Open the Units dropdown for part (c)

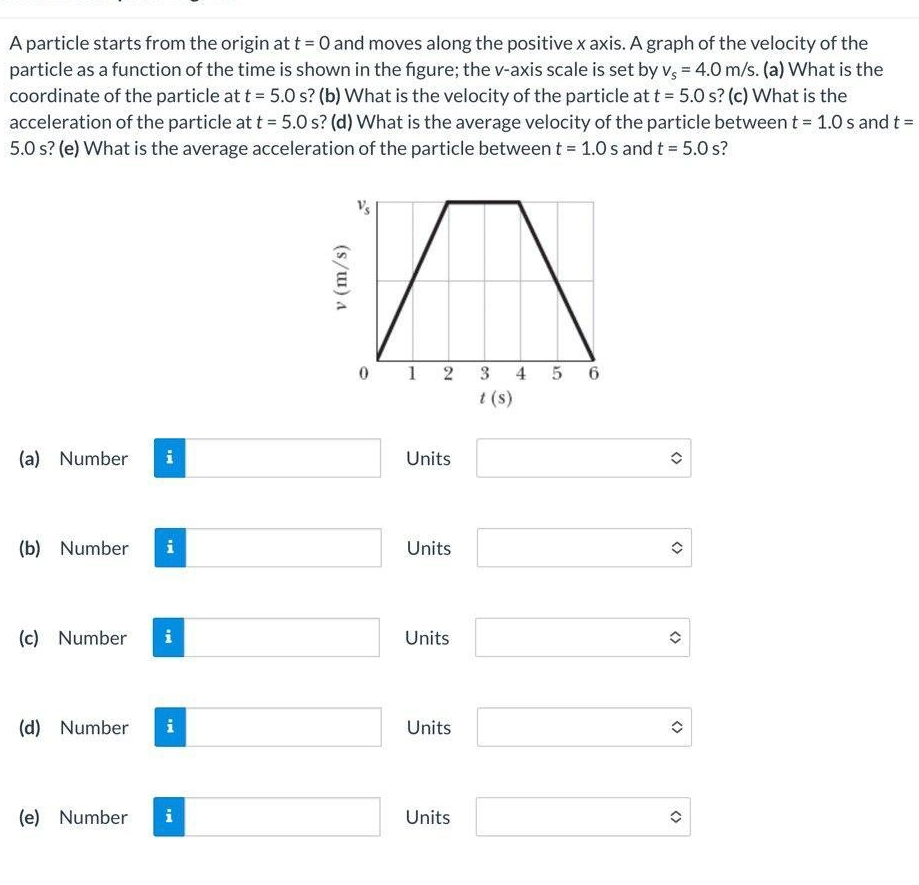click(583, 637)
